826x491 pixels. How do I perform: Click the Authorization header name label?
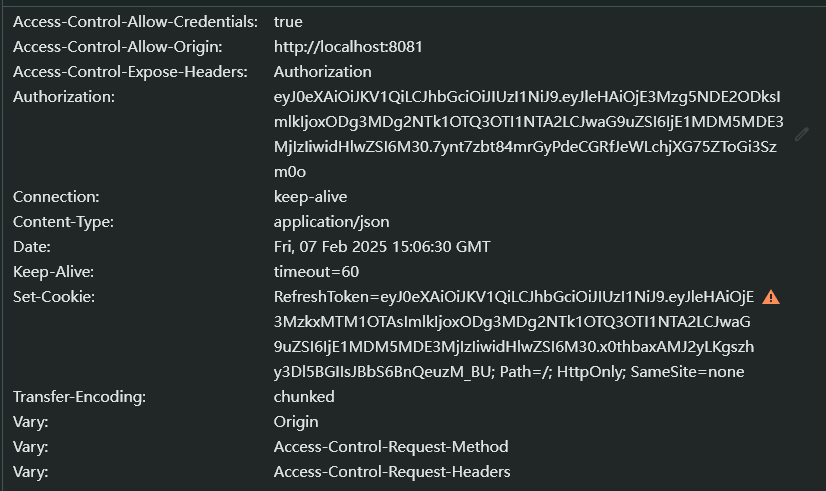pyautogui.click(x=64, y=97)
